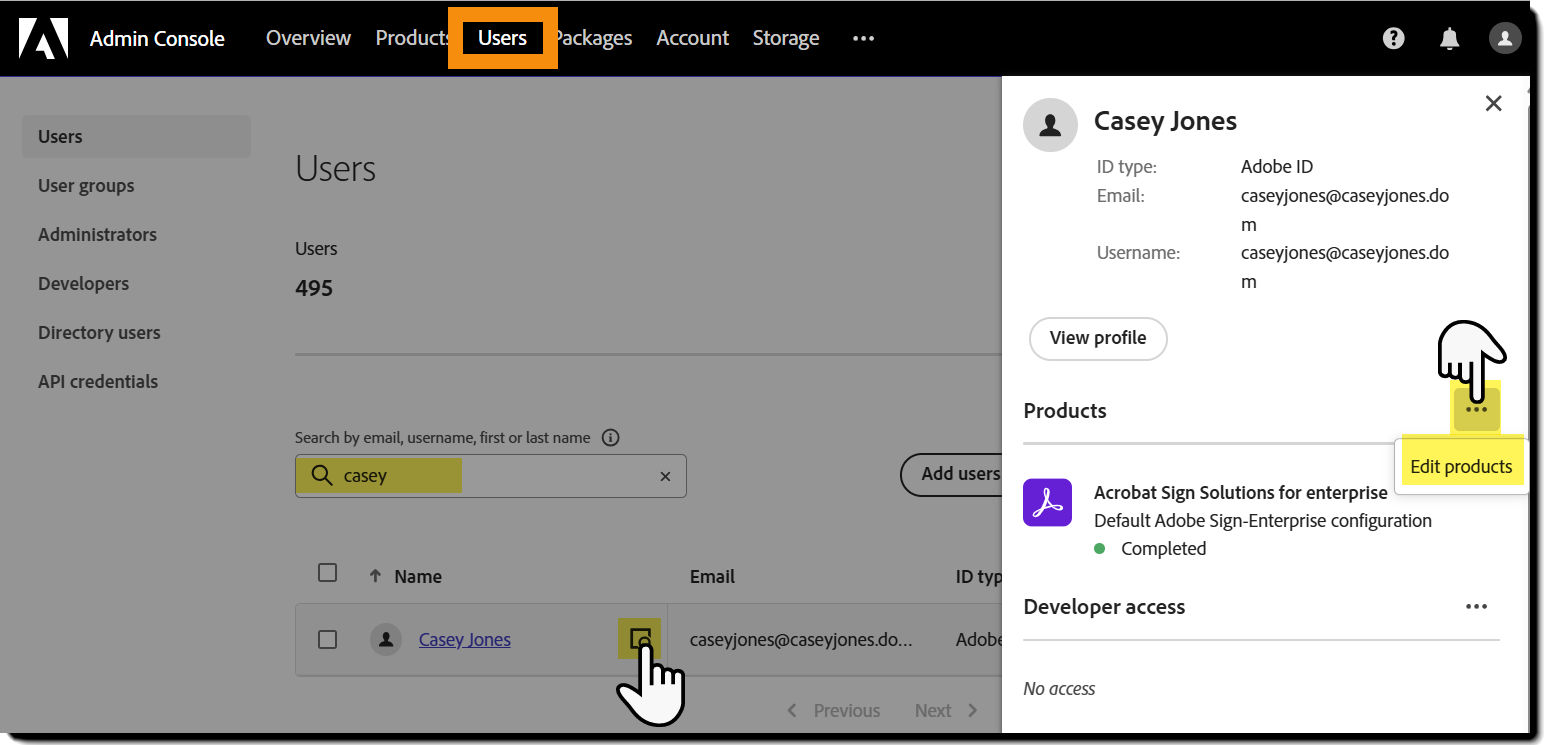
Task: Clear the search with the X icon
Action: tap(665, 476)
